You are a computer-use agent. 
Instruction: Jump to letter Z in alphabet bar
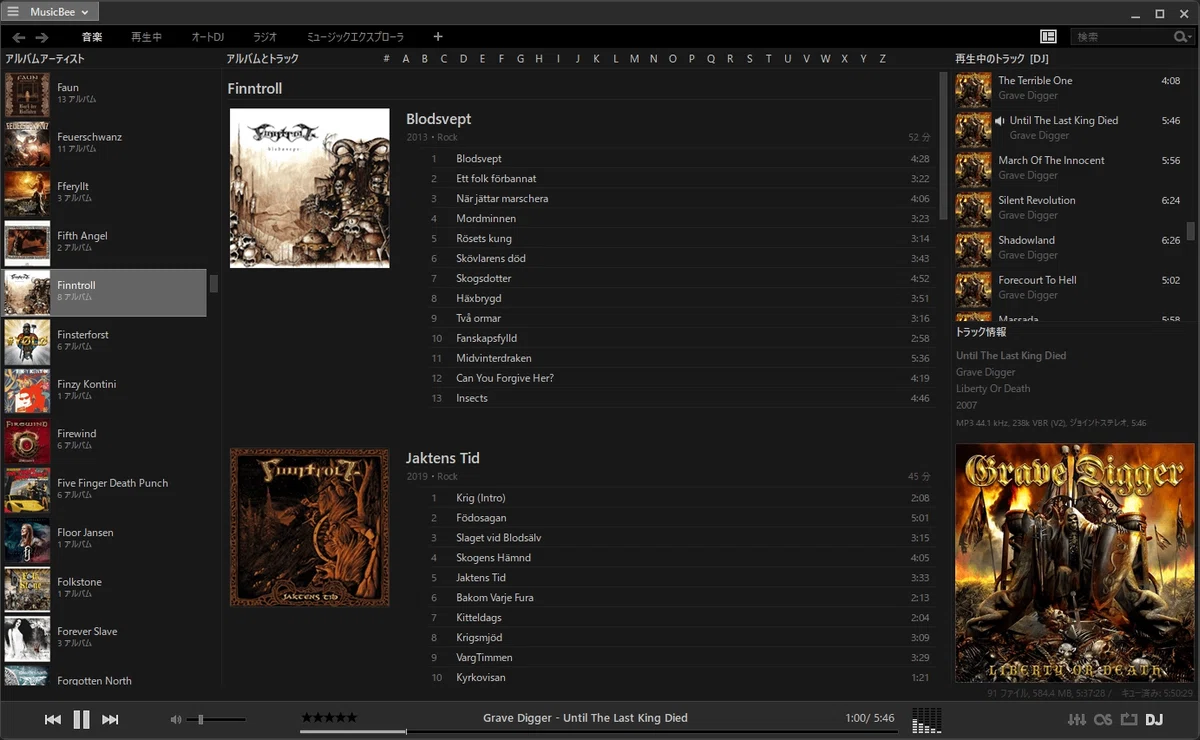click(x=882, y=59)
